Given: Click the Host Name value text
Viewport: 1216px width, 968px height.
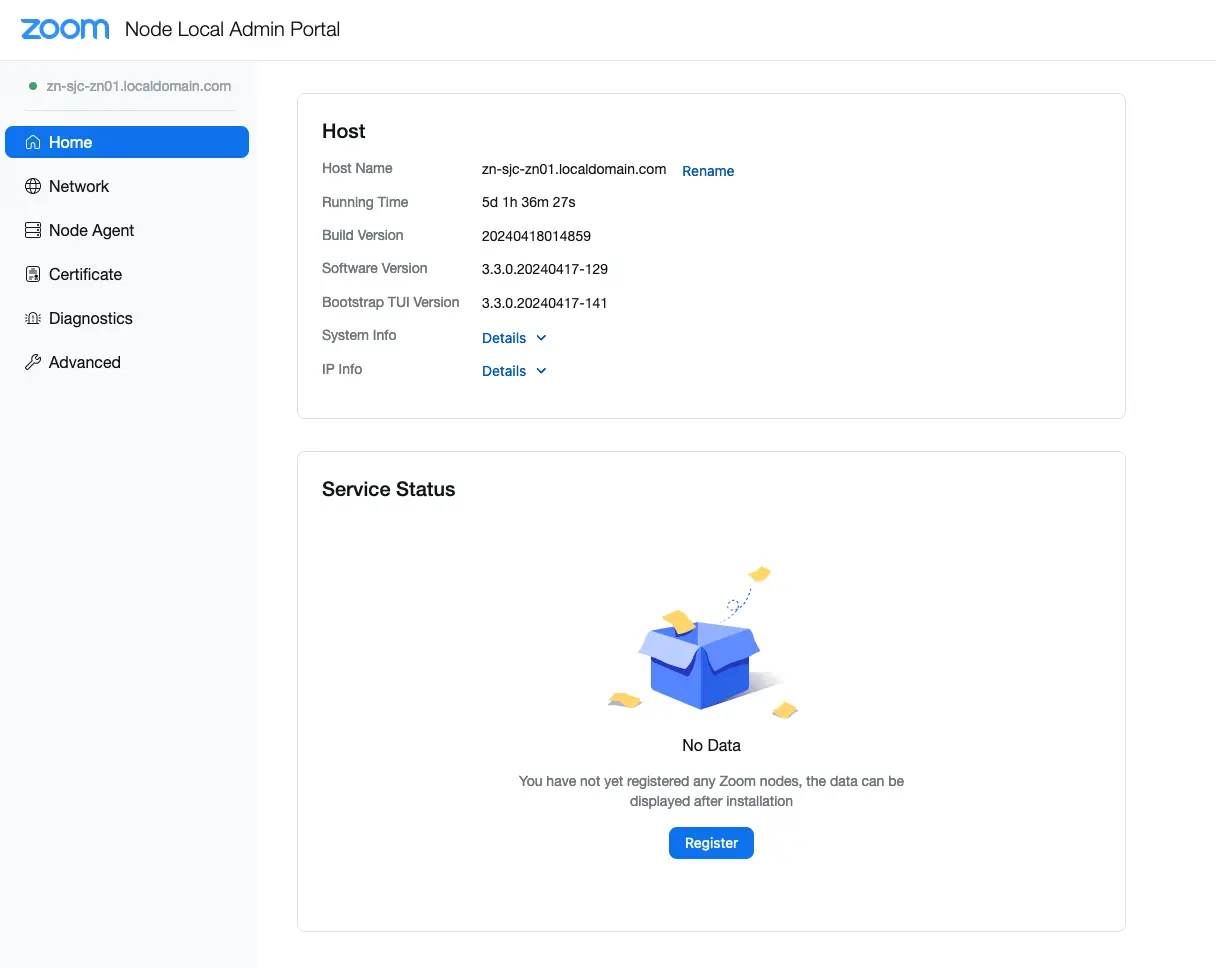Looking at the screenshot, I should click(573, 169).
